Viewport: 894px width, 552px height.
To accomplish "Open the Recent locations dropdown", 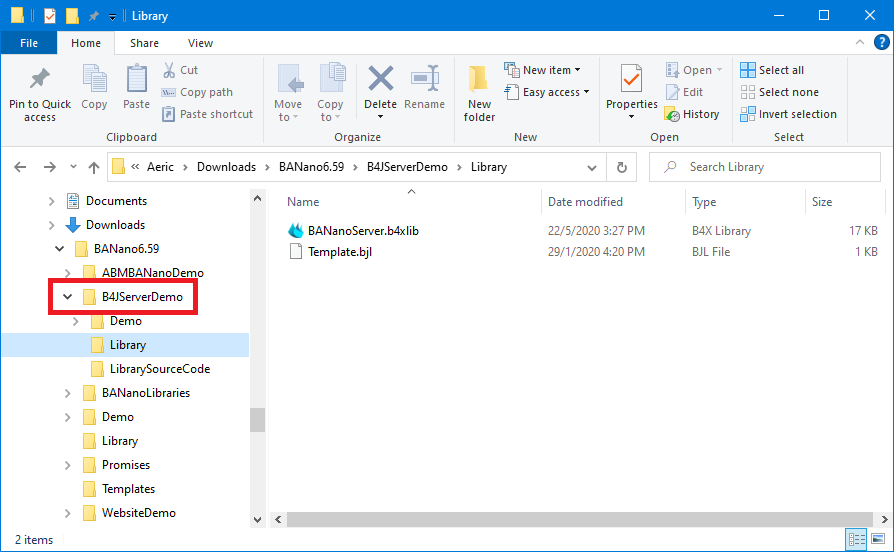I will click(73, 167).
